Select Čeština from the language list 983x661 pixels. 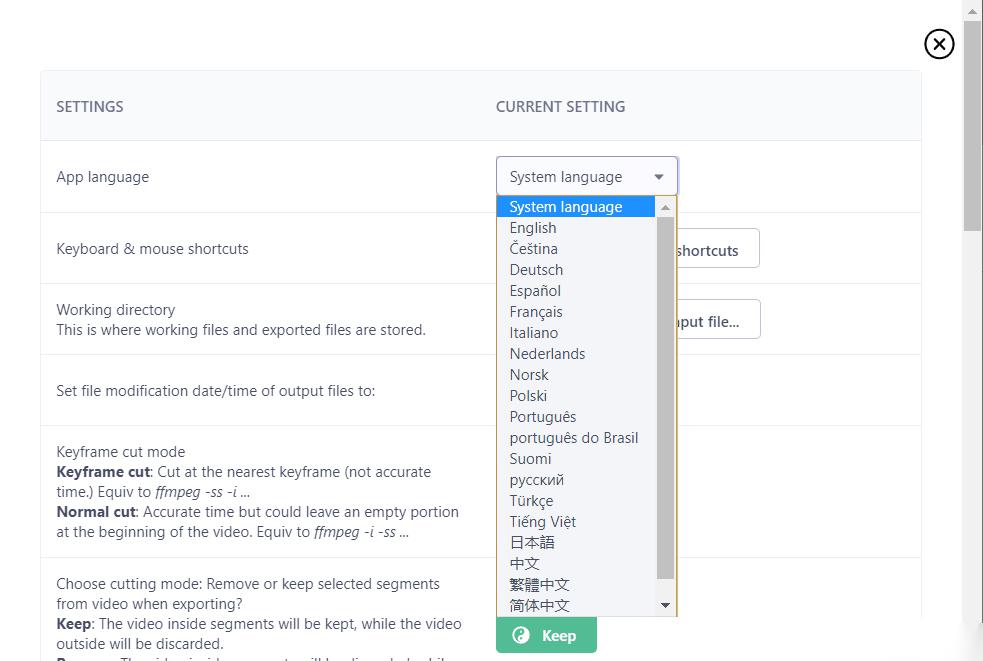[576, 248]
